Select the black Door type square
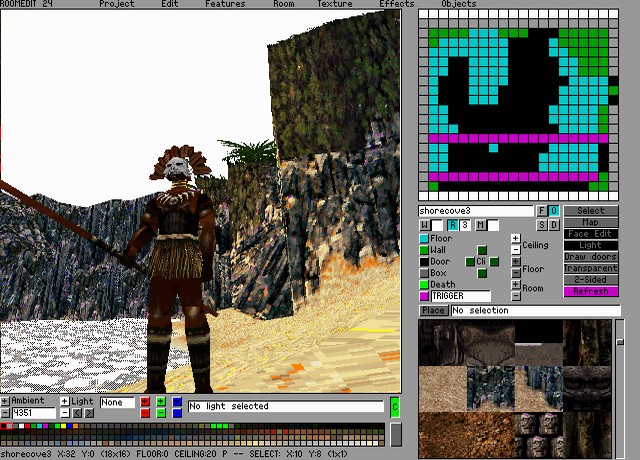Screen dimensions: 640x460 click(424, 262)
